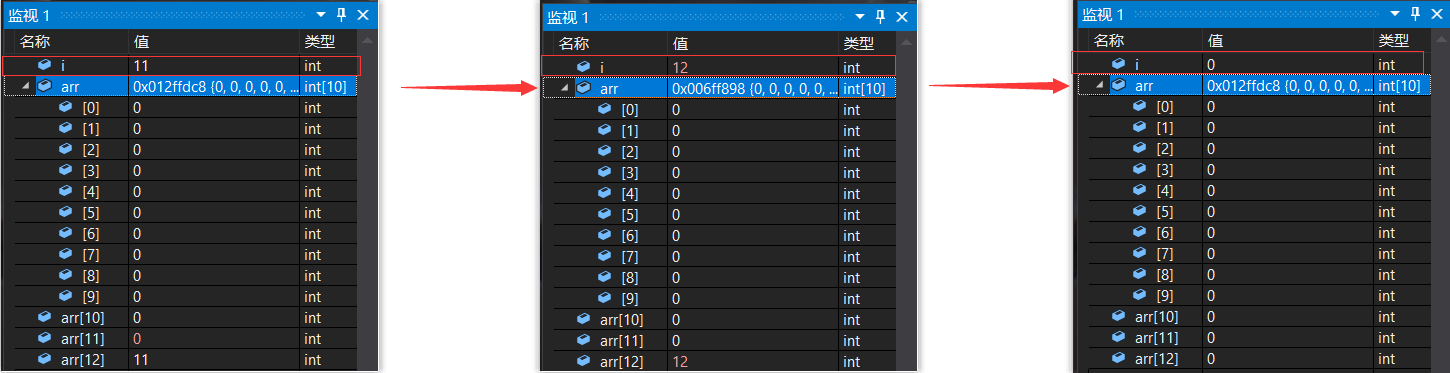Click 监视 1 title in window where i is 11
1450x373 pixels.
[x=28, y=15]
